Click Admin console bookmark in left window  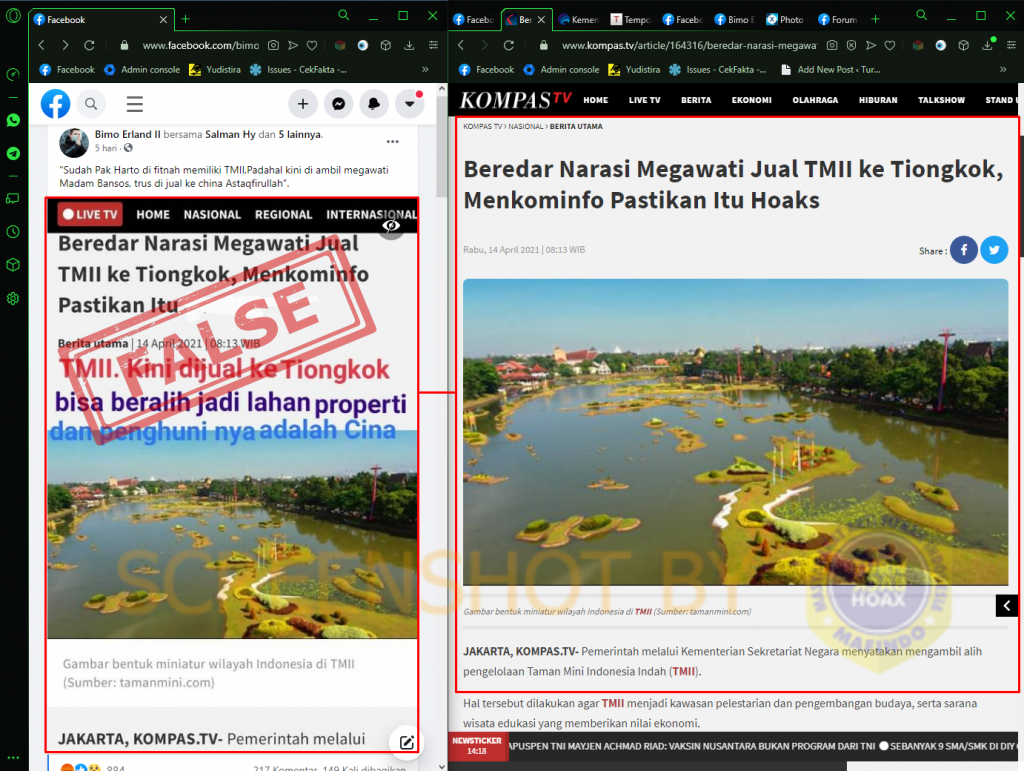point(142,69)
